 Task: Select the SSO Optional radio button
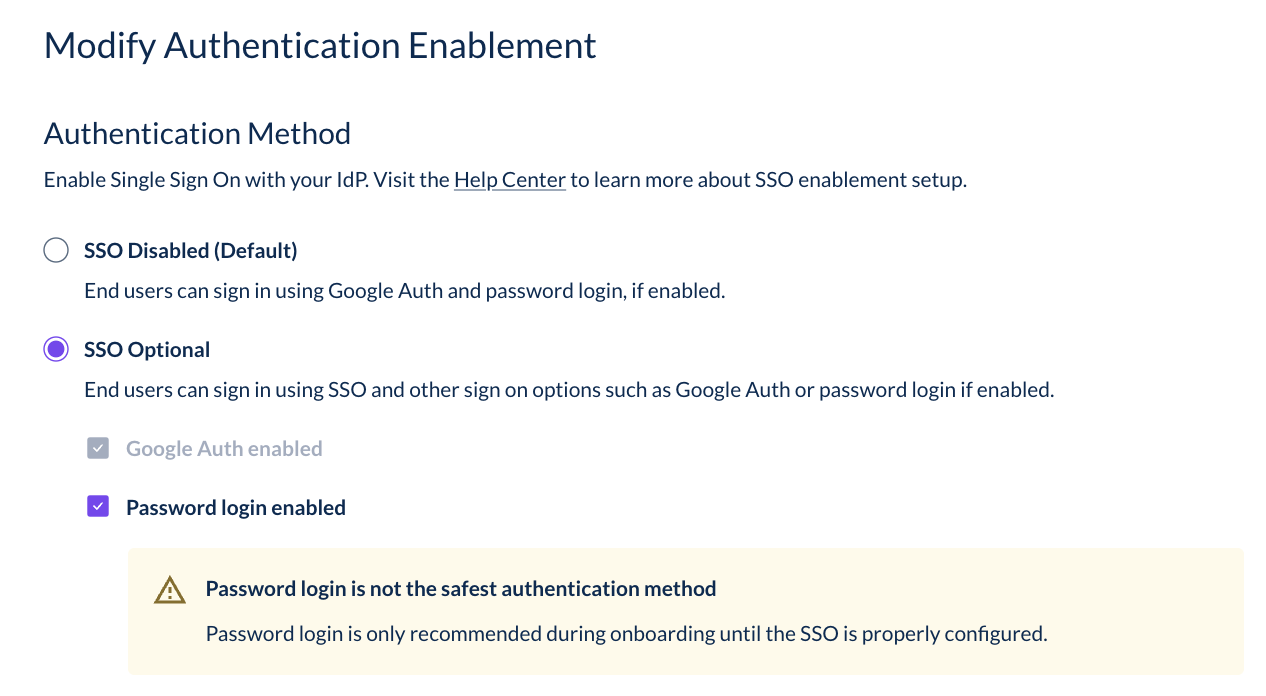(x=56, y=349)
